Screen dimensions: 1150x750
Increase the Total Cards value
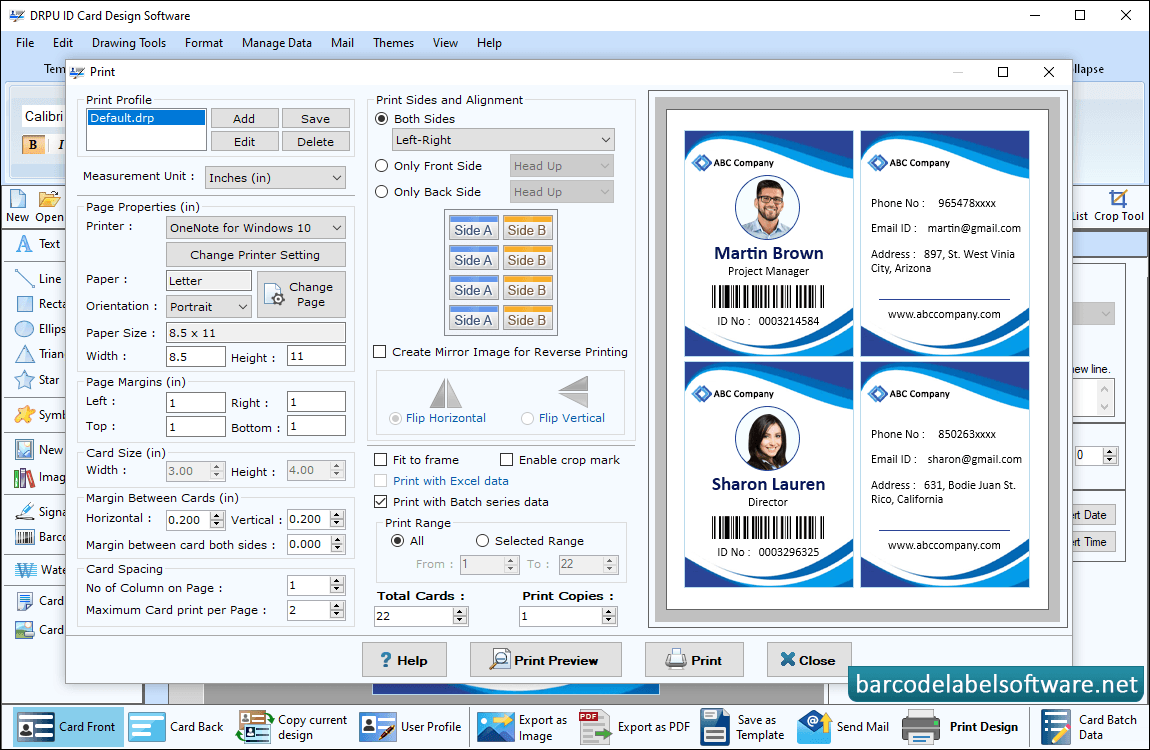point(460,611)
